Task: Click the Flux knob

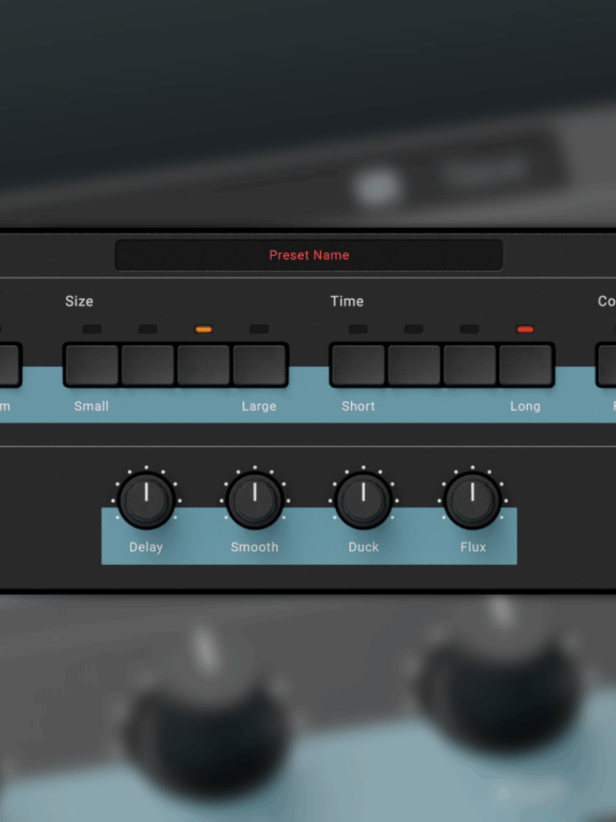Action: [472, 501]
